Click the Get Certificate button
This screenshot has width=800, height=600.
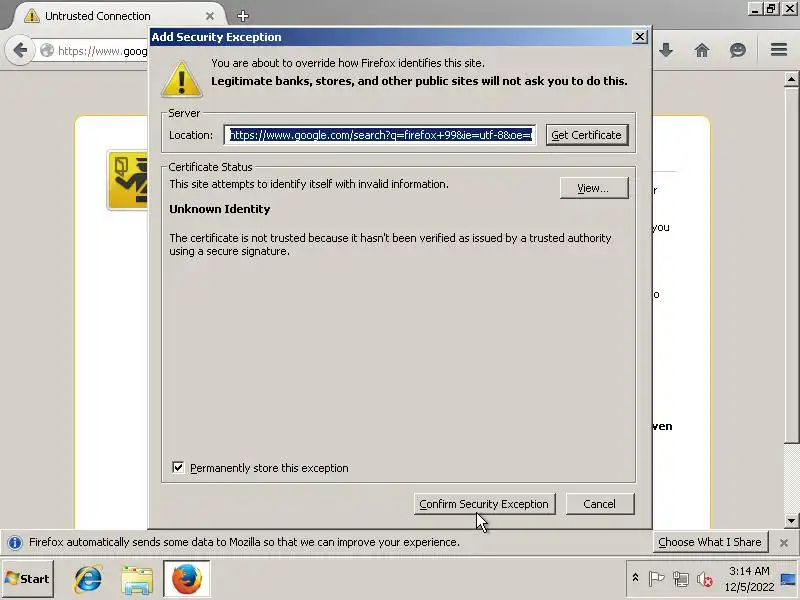(587, 135)
